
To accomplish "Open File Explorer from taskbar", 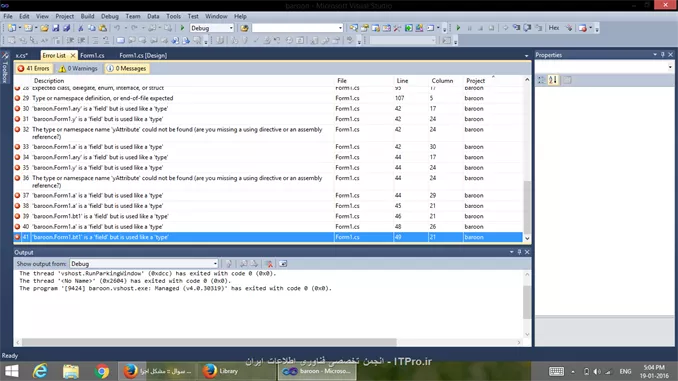I will (71, 371).
